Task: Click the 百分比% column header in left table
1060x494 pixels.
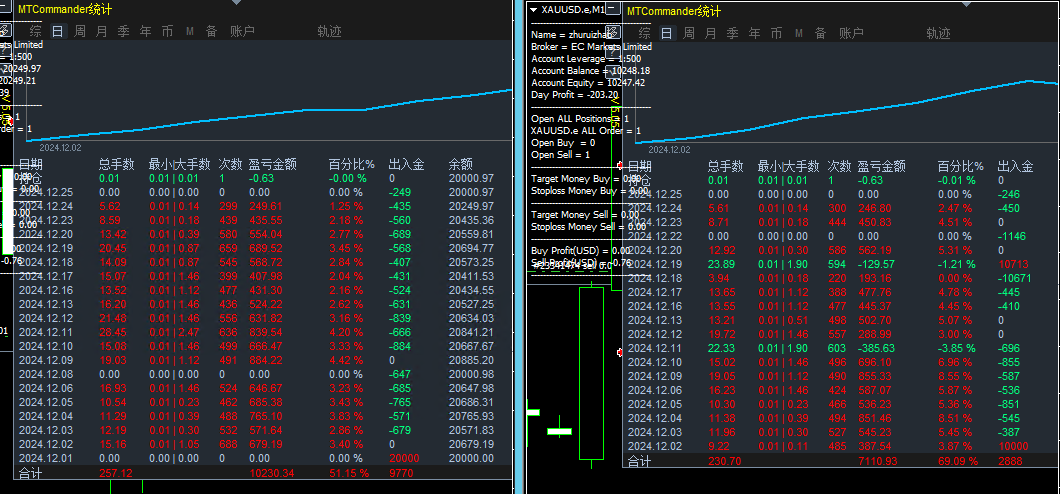Action: (352, 164)
